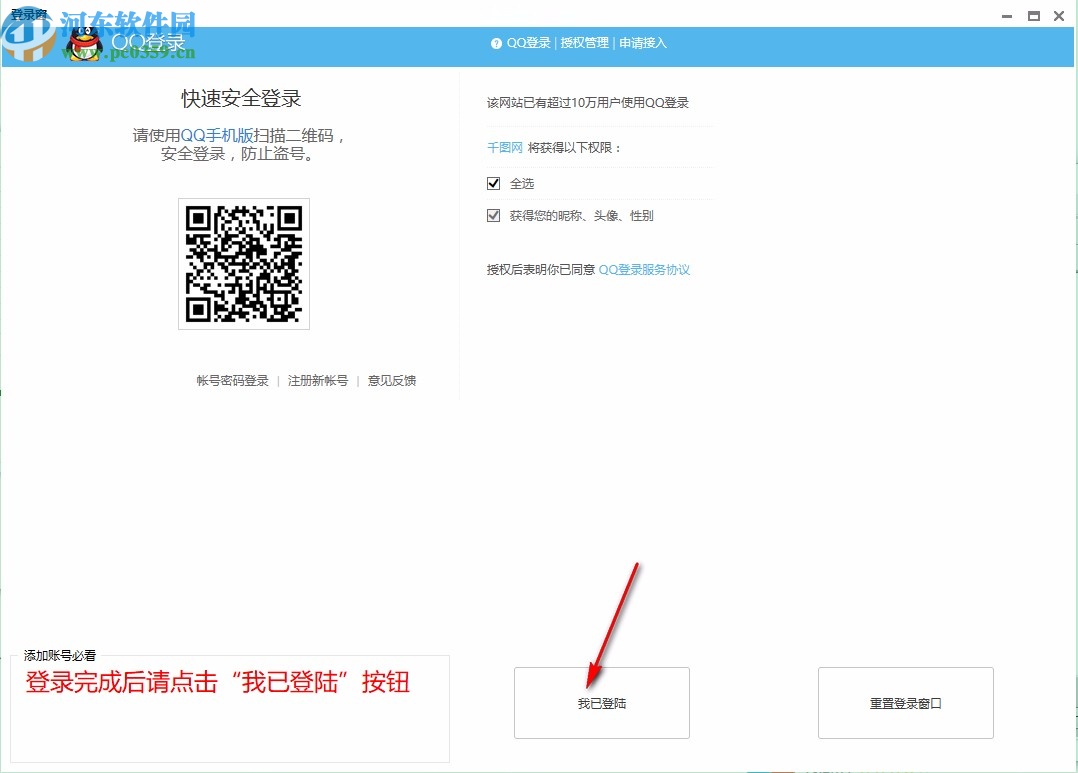Open the 授权管理 menu item

click(585, 43)
